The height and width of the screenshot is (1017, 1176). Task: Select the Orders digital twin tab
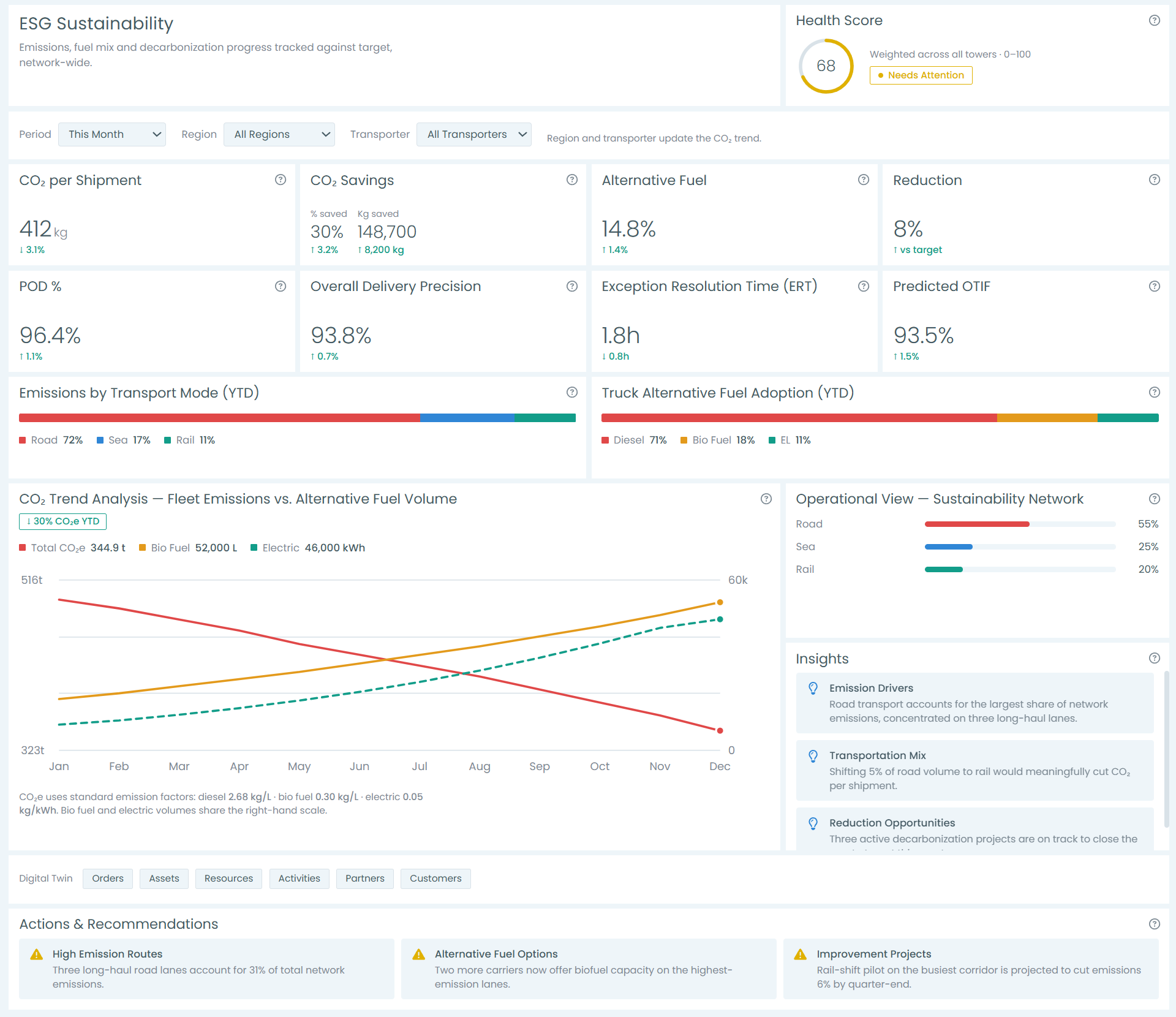coord(108,879)
